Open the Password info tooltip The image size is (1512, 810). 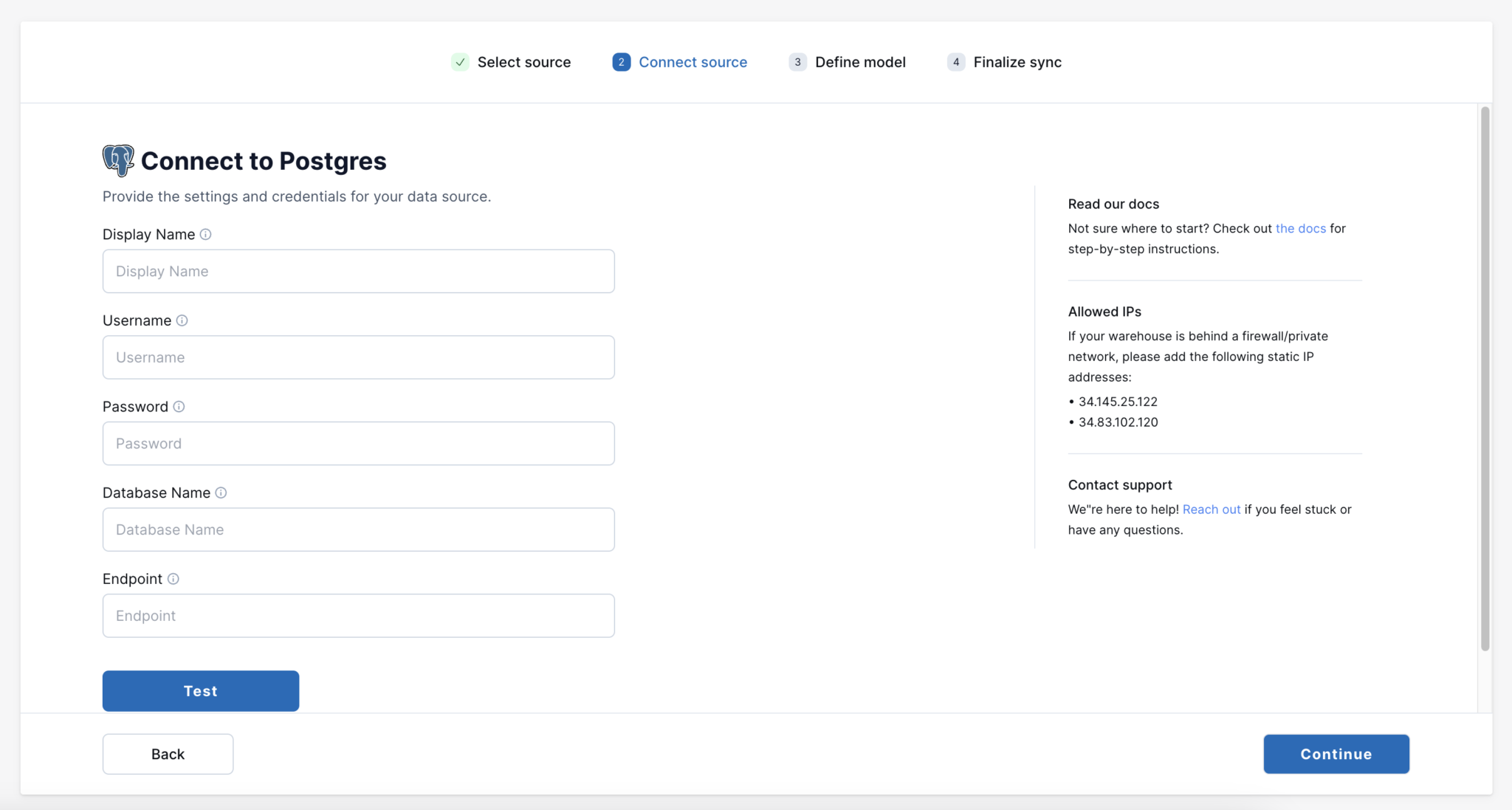click(x=180, y=406)
